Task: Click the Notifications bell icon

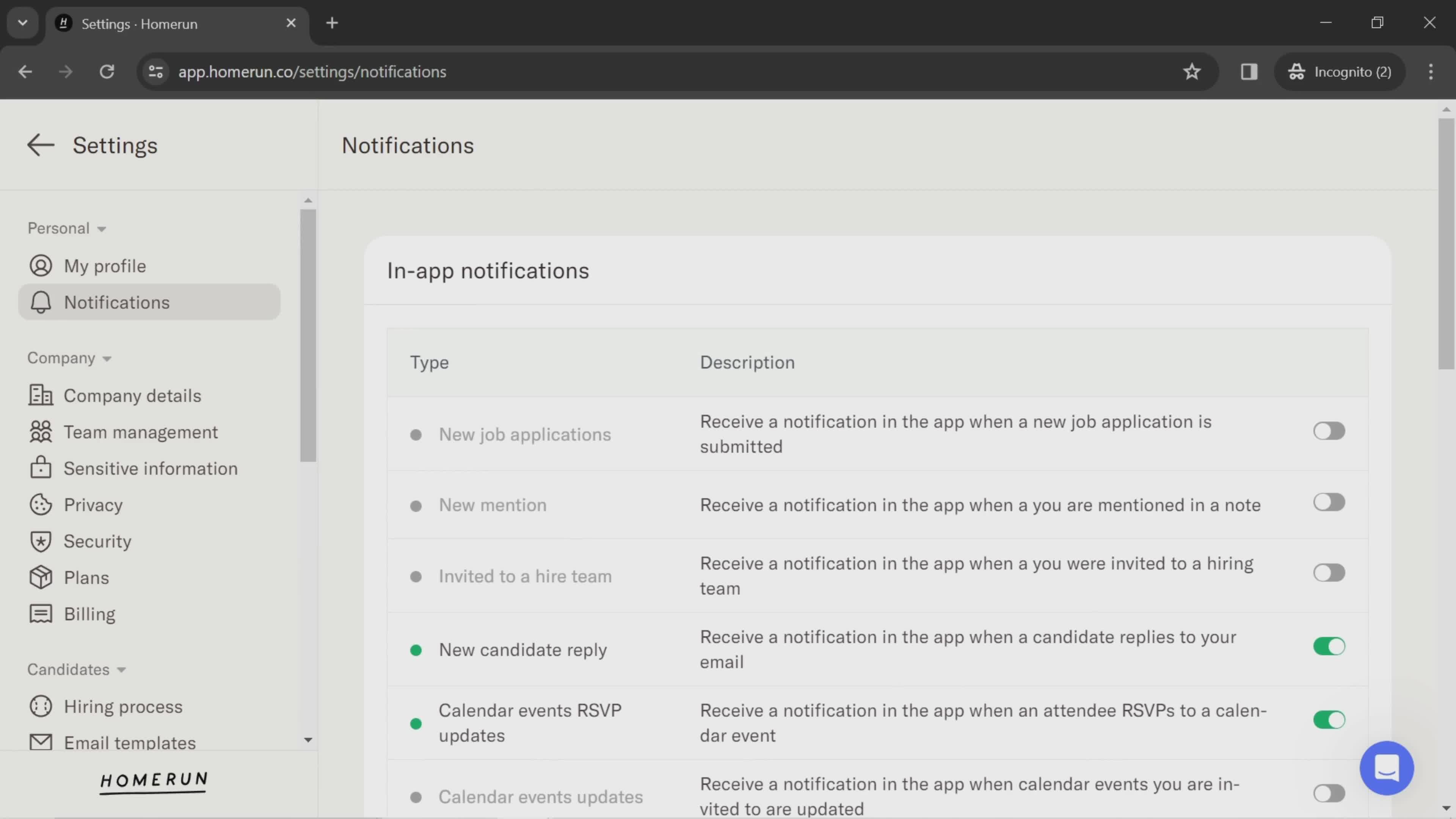Action: (x=40, y=301)
